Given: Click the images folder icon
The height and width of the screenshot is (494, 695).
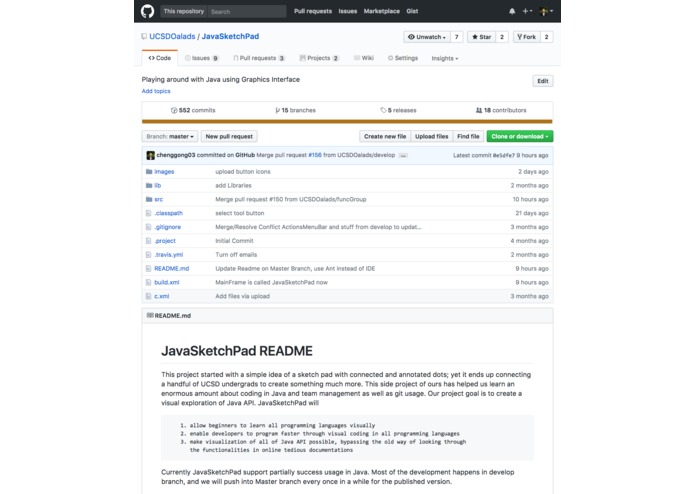Looking at the screenshot, I should [149, 171].
